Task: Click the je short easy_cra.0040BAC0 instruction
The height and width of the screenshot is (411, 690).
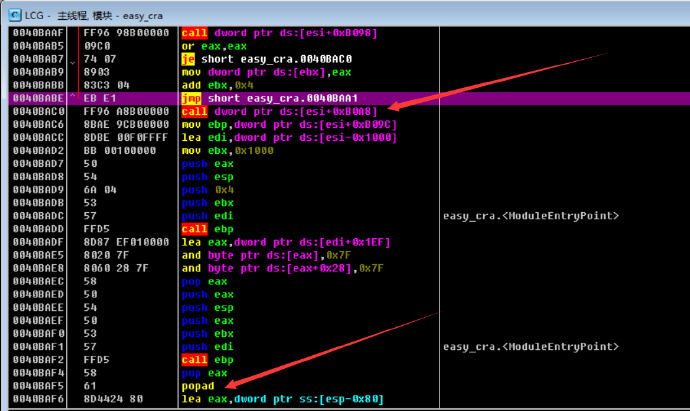Action: click(267, 59)
